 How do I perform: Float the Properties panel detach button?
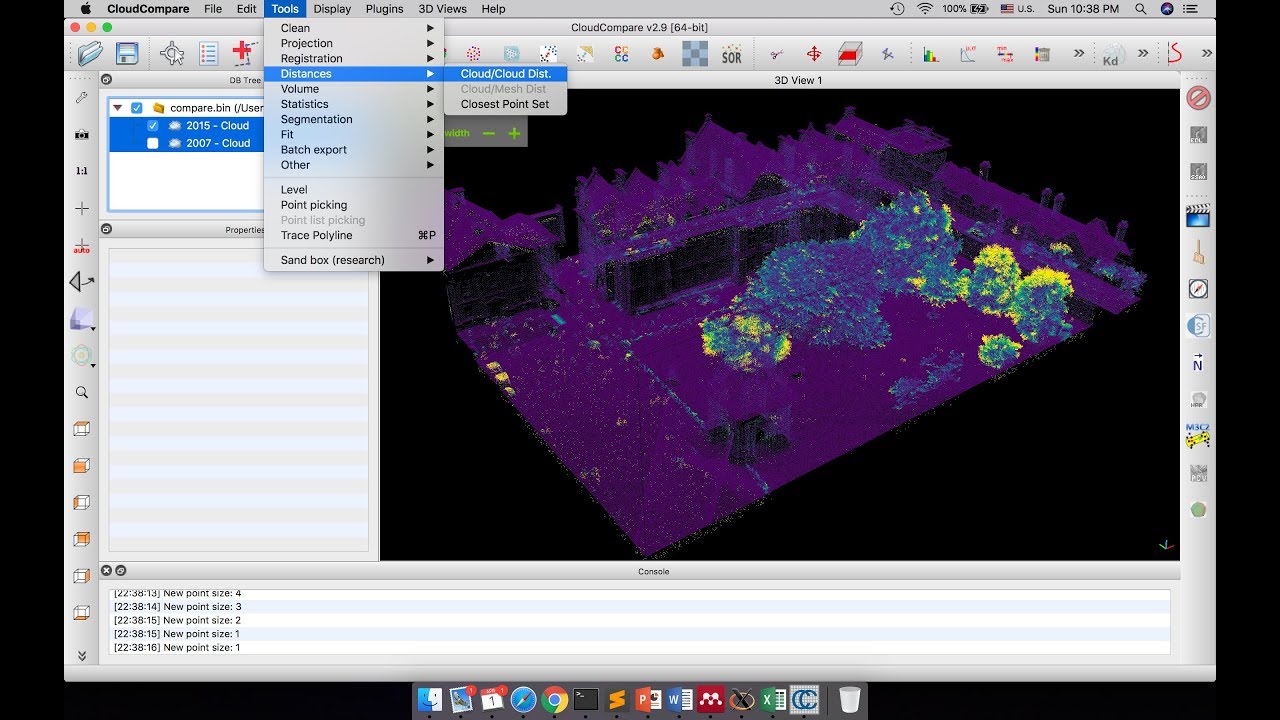(x=107, y=229)
